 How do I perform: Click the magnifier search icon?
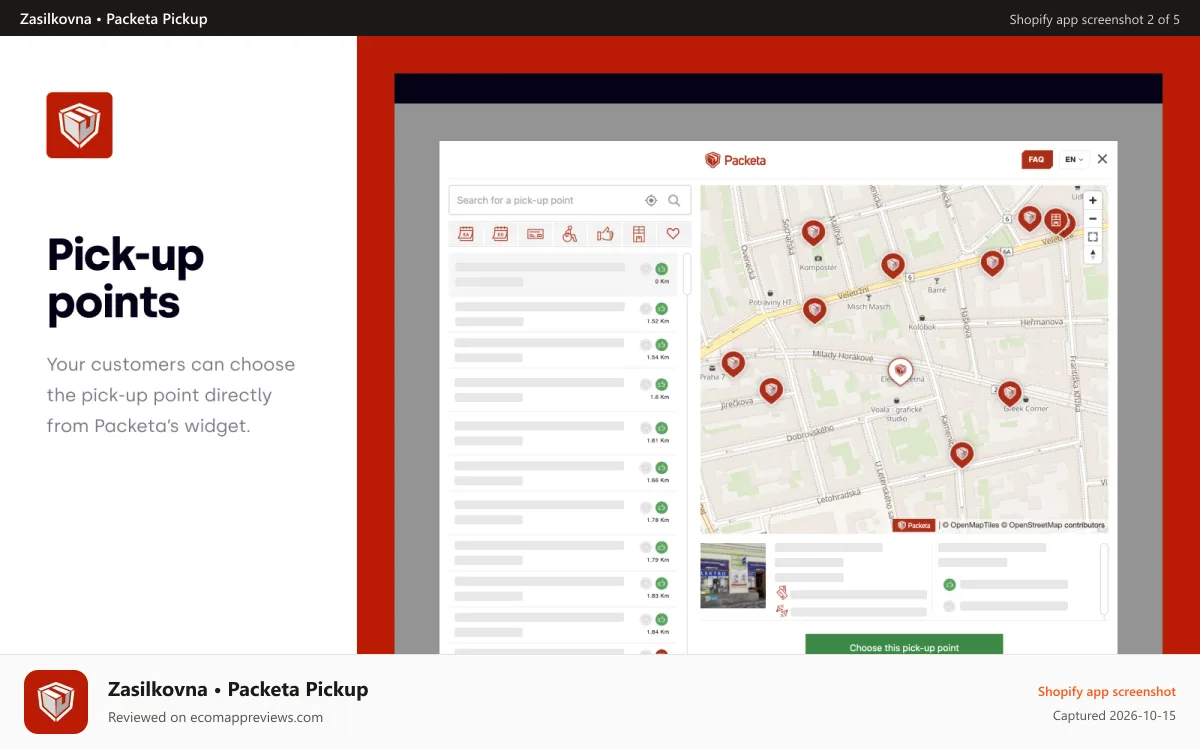[x=674, y=200]
